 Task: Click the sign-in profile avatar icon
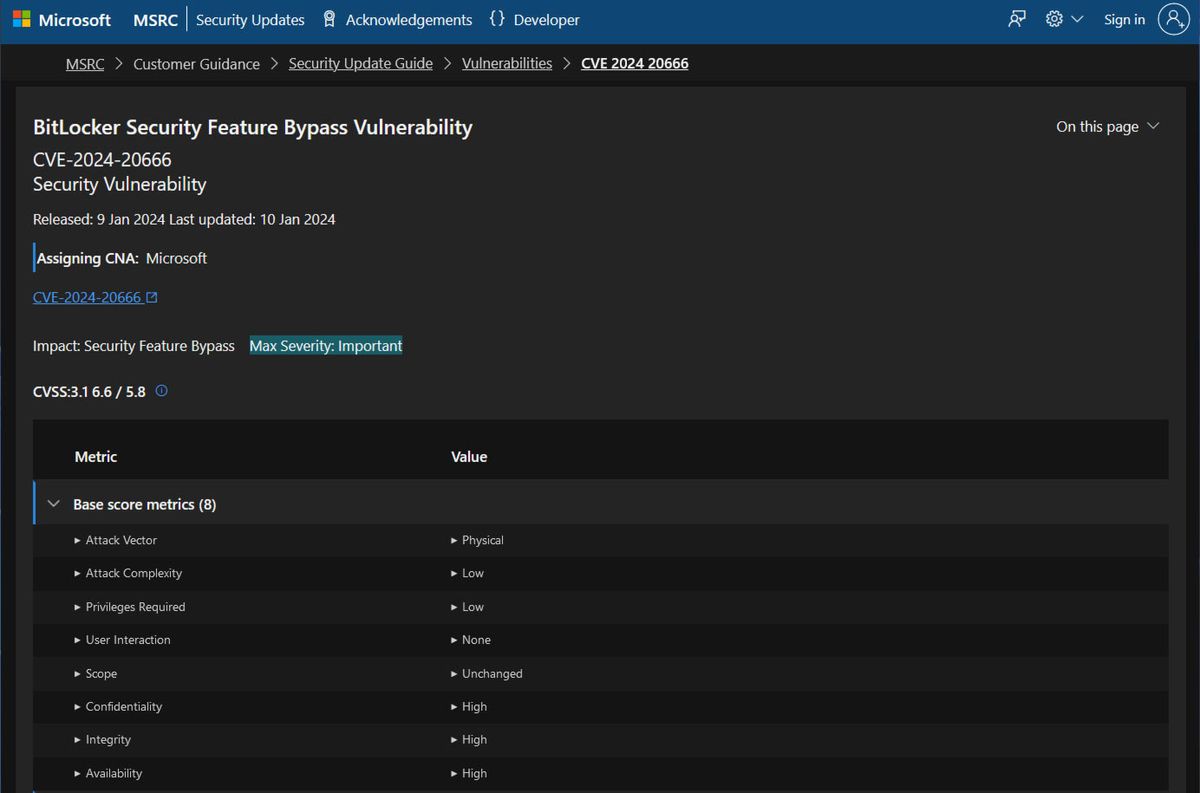[1173, 18]
